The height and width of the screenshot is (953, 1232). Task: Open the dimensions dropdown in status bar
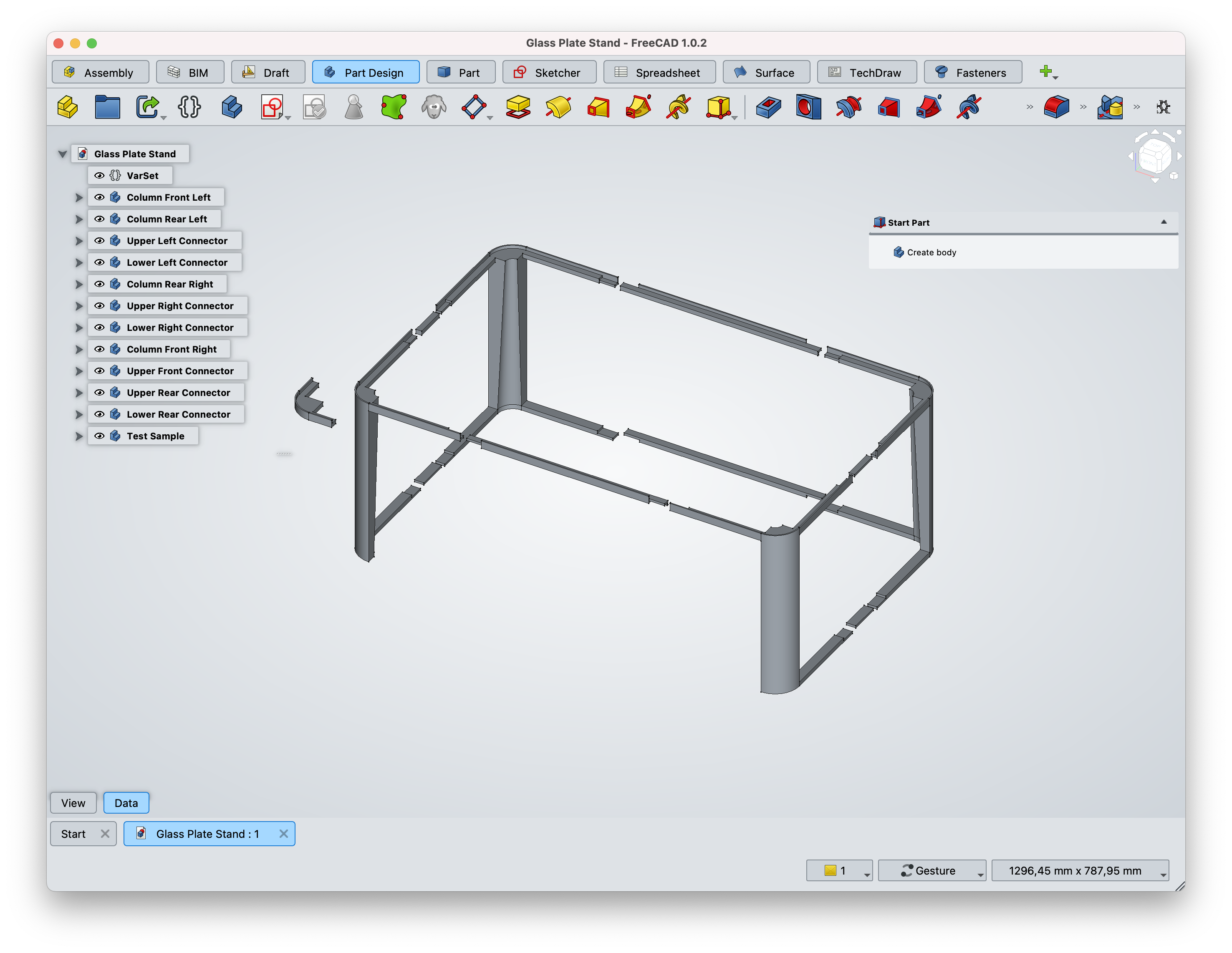(x=1080, y=870)
